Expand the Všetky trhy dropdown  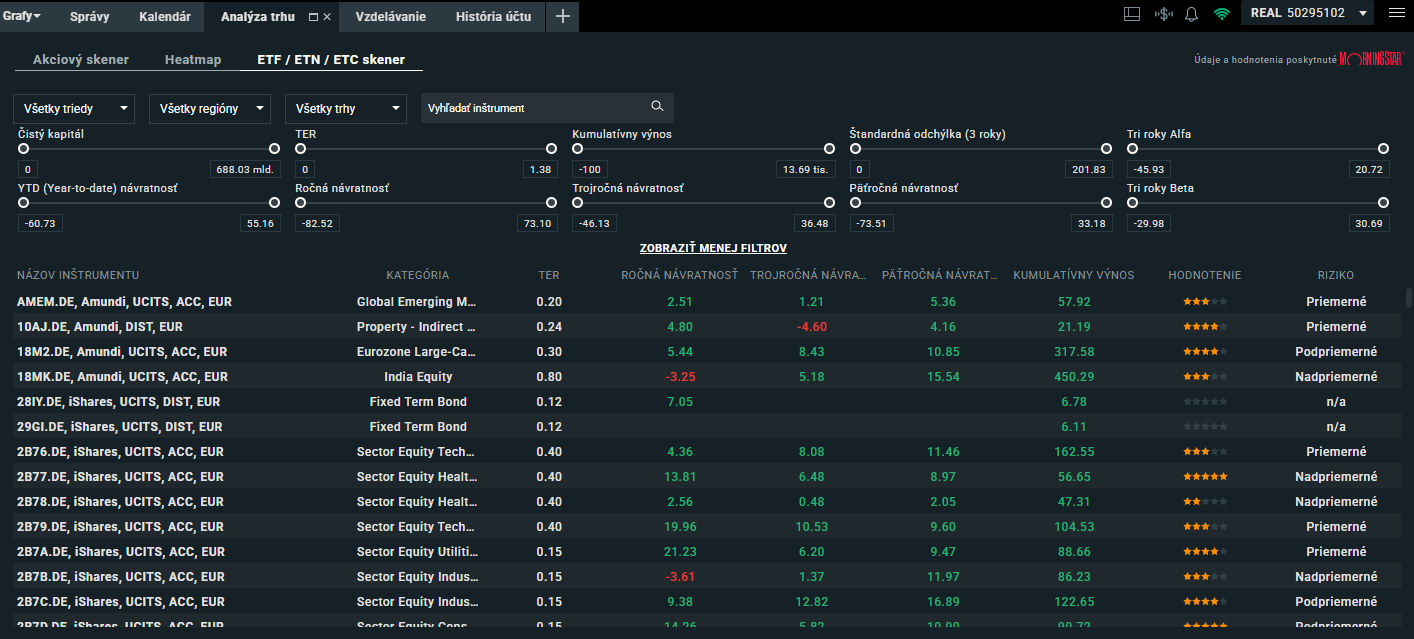click(345, 108)
